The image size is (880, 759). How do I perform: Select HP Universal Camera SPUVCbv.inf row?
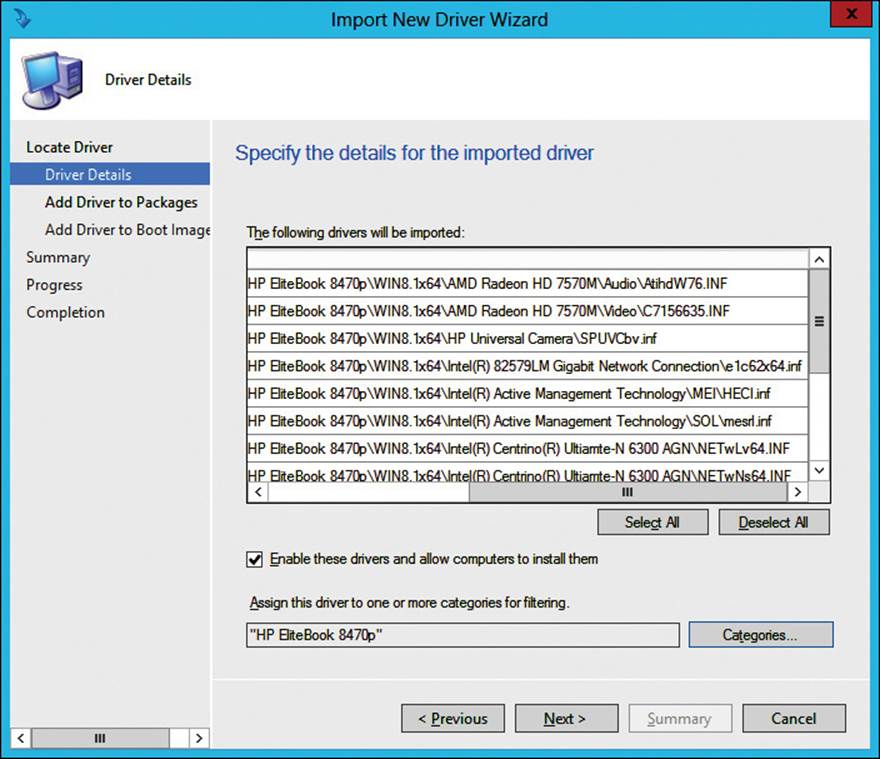point(528,339)
